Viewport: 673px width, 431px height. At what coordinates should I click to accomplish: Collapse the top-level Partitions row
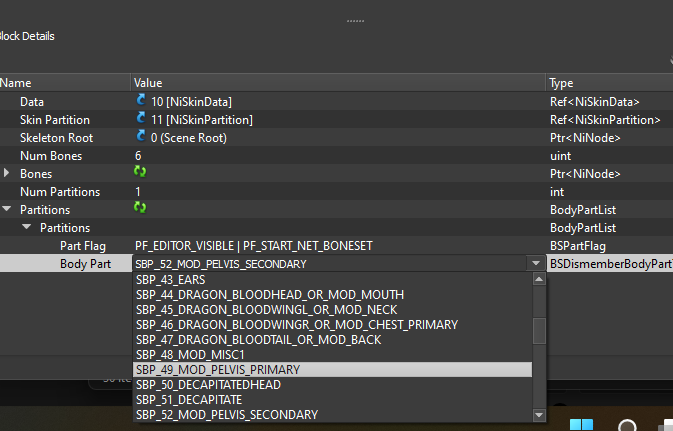coord(6,209)
